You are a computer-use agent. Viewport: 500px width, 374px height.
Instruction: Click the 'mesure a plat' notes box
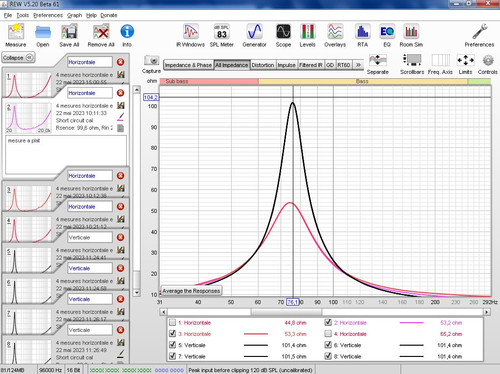point(66,155)
